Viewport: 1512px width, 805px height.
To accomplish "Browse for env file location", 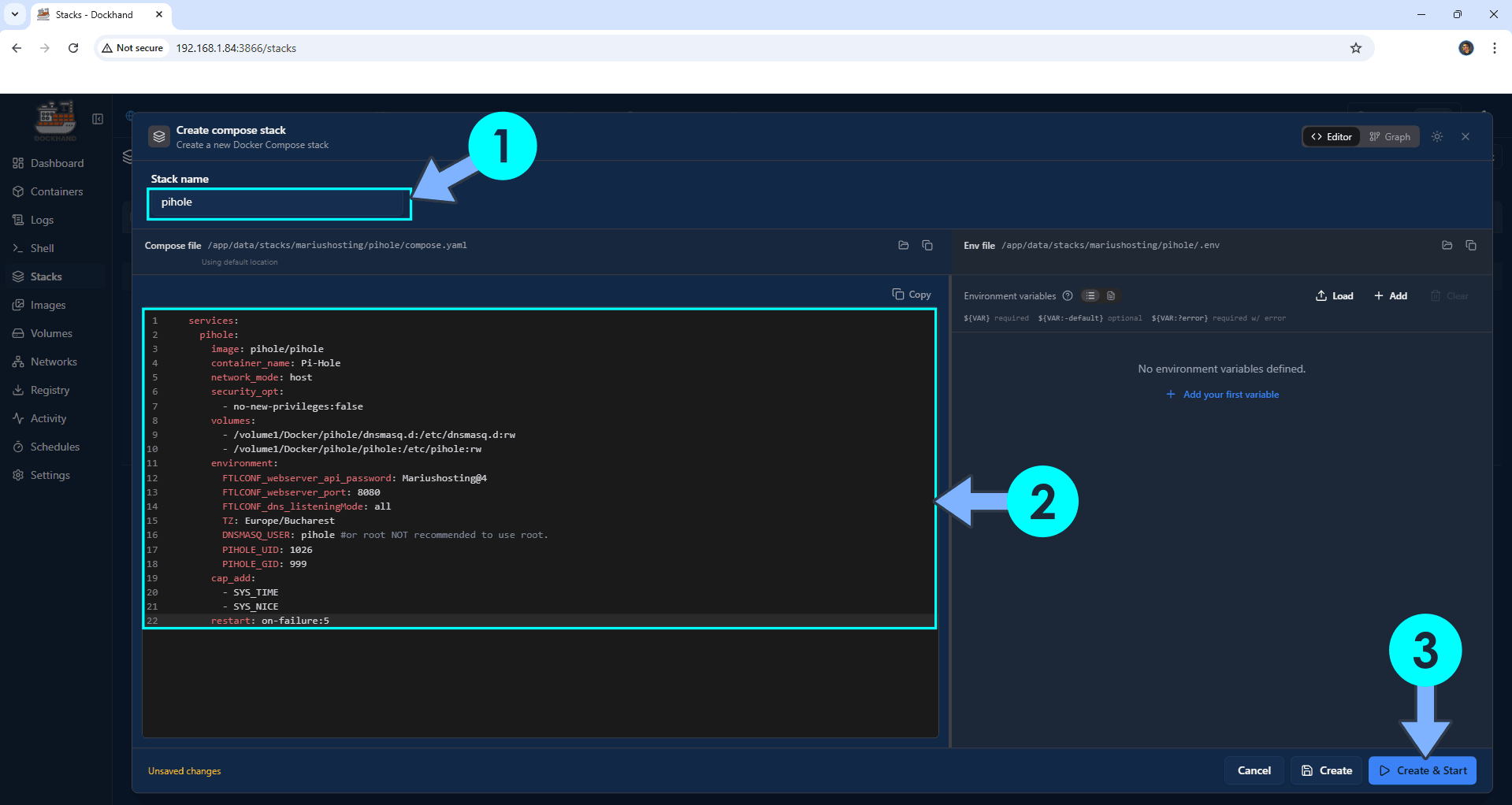I will (1447, 246).
